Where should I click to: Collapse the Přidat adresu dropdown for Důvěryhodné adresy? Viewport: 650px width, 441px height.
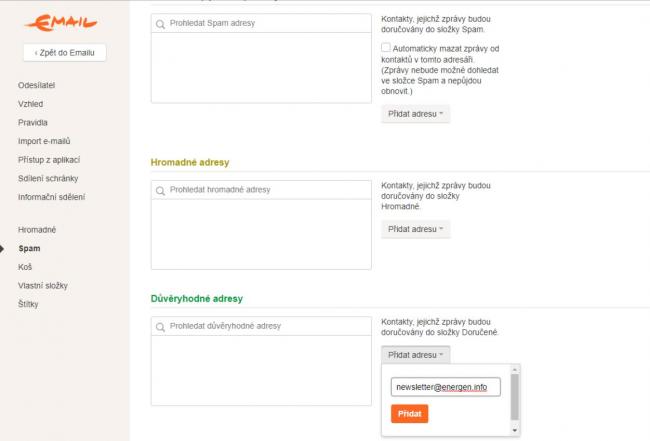(415, 355)
